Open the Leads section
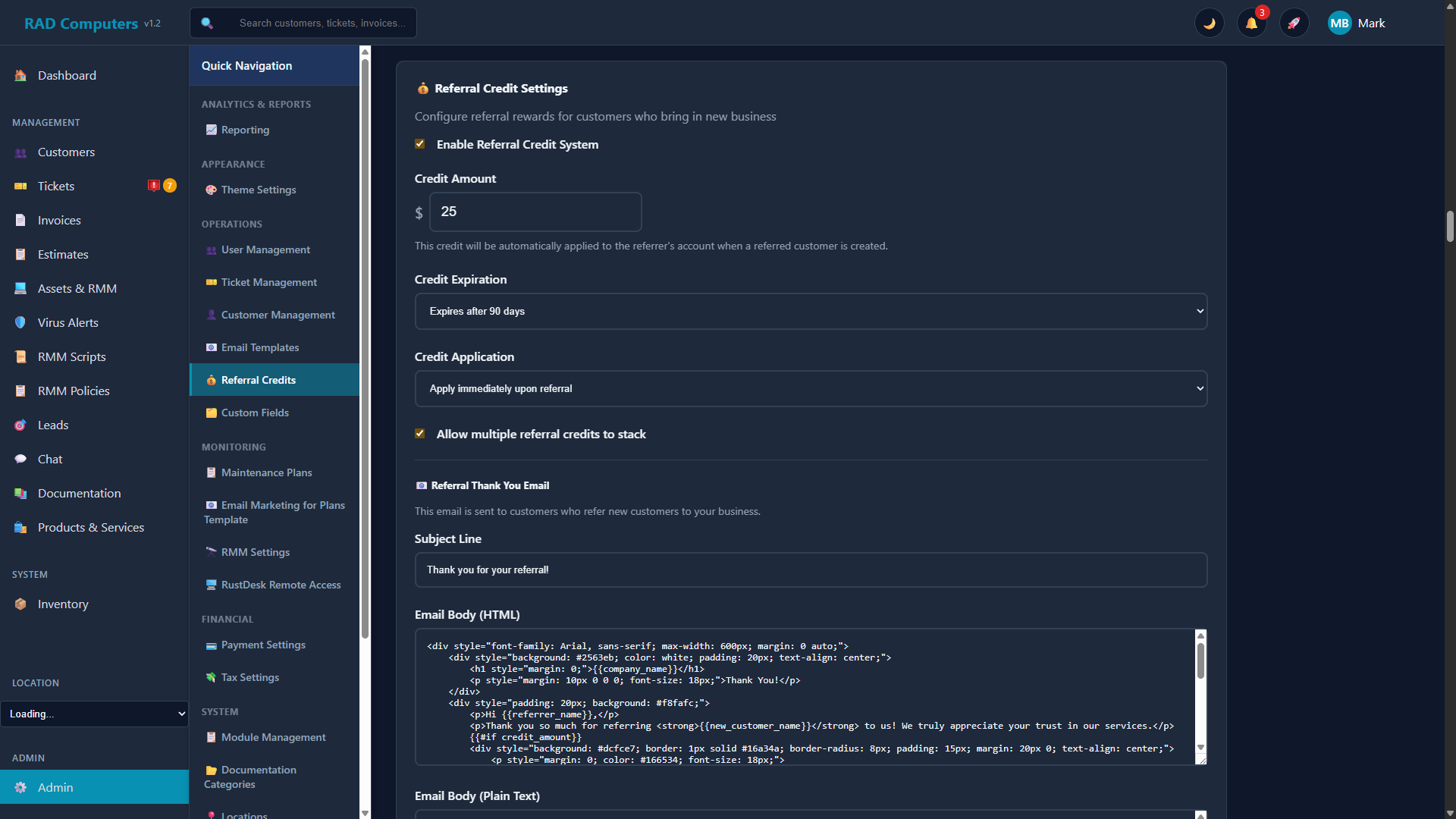Screen dimensions: 1456x819 click(x=53, y=425)
